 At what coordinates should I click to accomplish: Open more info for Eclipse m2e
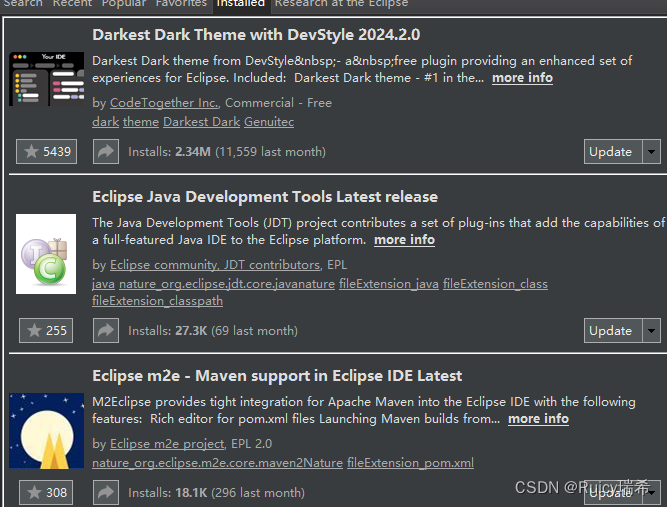[x=539, y=419]
